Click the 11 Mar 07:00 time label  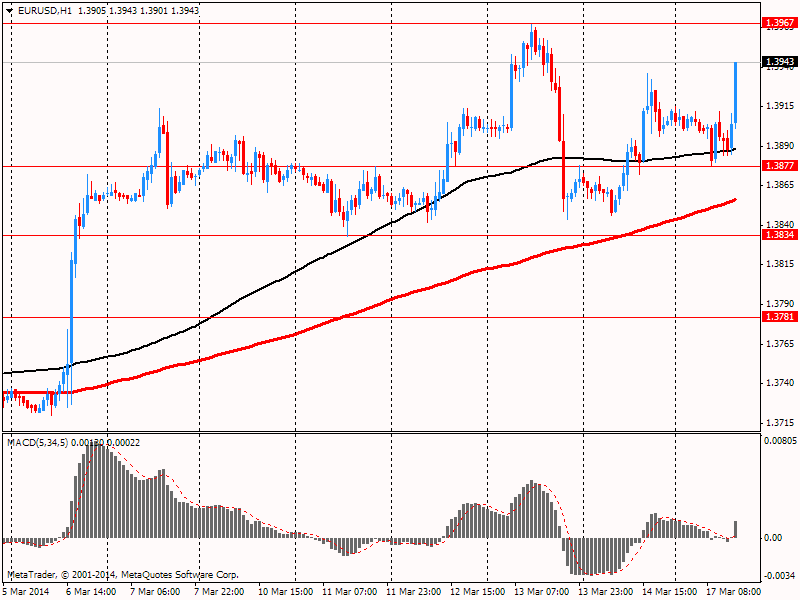[349, 592]
